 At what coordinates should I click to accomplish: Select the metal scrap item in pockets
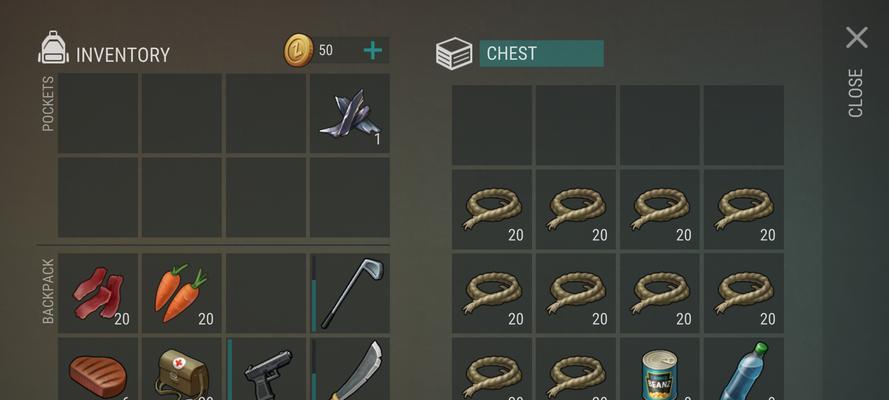(350, 113)
